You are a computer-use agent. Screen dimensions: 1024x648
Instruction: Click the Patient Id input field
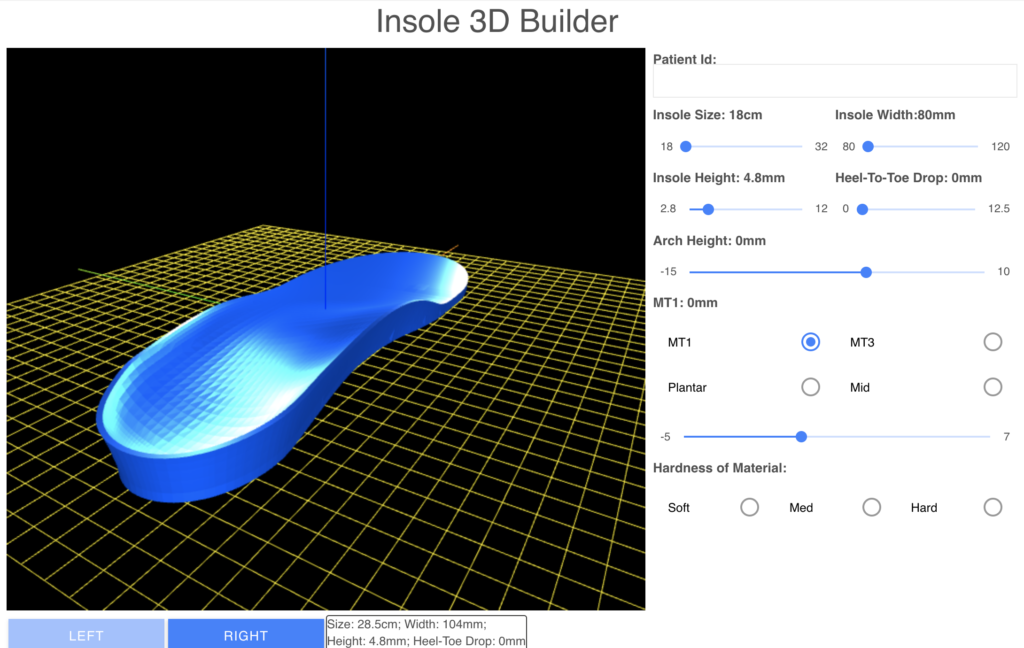(835, 81)
